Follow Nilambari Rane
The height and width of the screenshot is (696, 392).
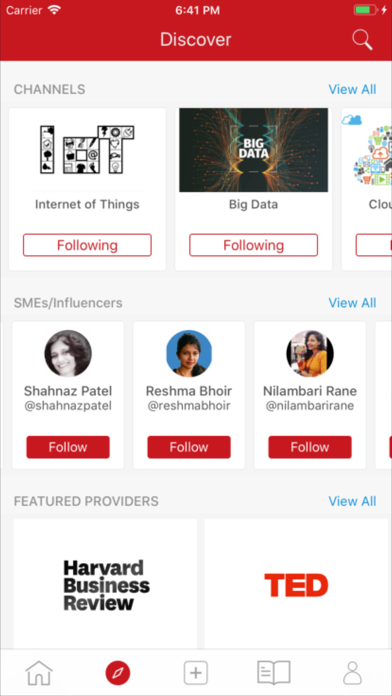tap(310, 447)
